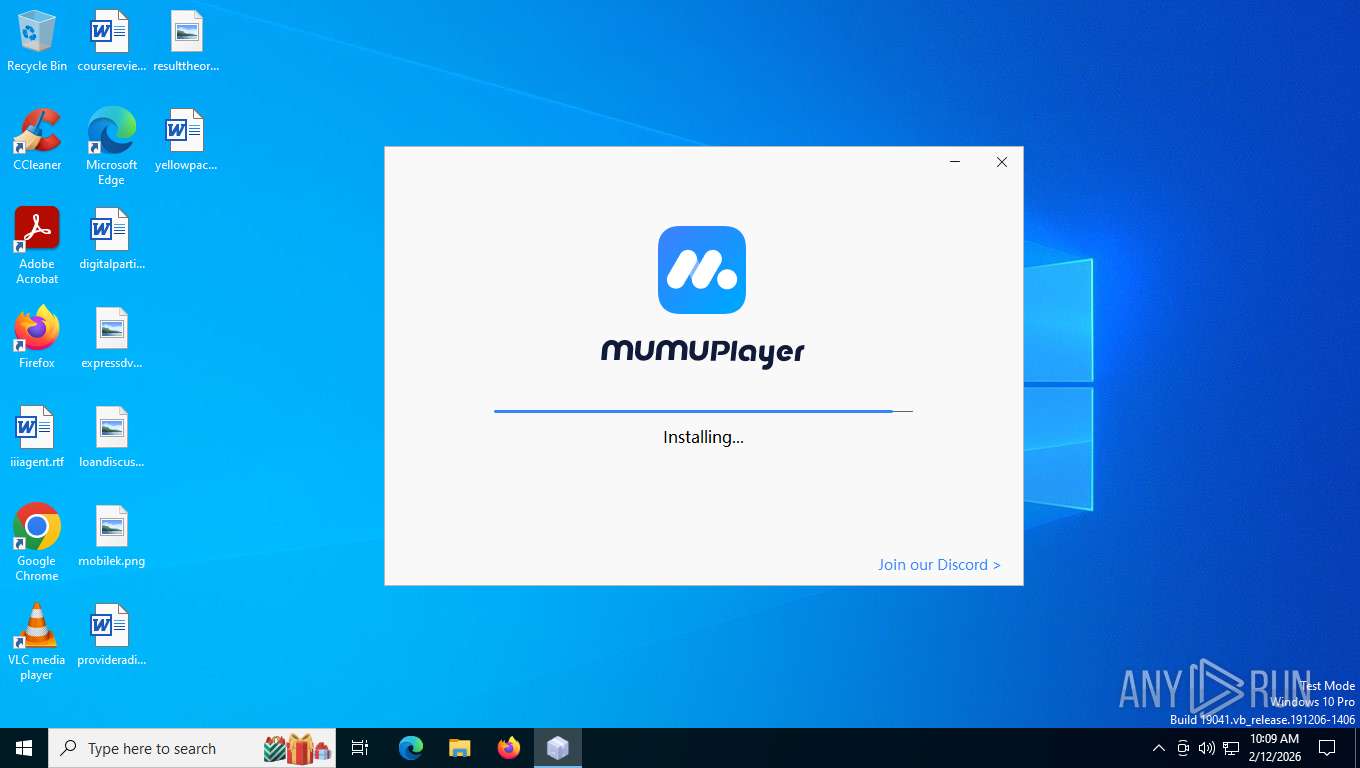Open the clock and calendar flyout

click(1274, 748)
